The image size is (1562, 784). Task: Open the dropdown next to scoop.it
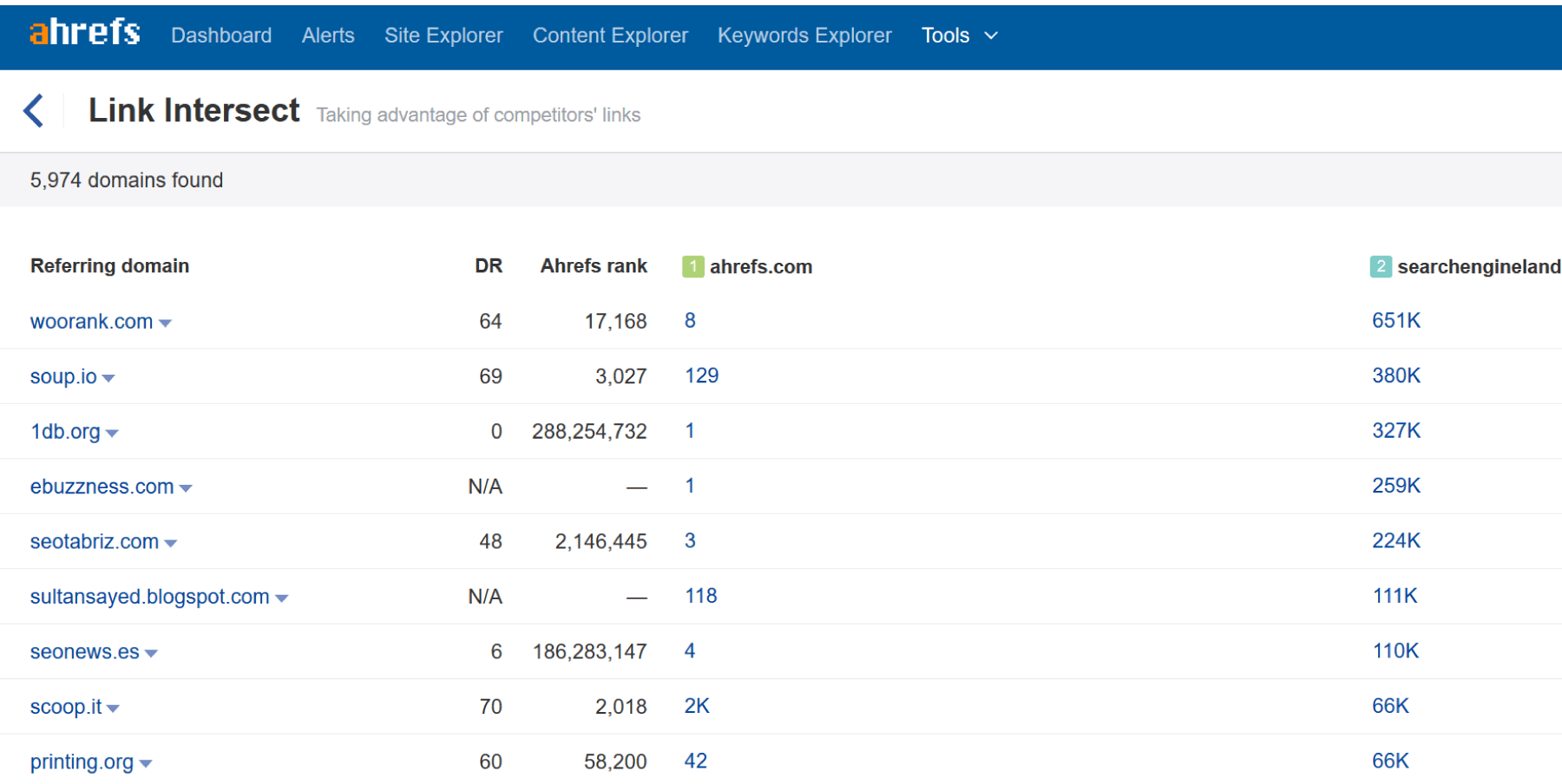click(x=115, y=708)
